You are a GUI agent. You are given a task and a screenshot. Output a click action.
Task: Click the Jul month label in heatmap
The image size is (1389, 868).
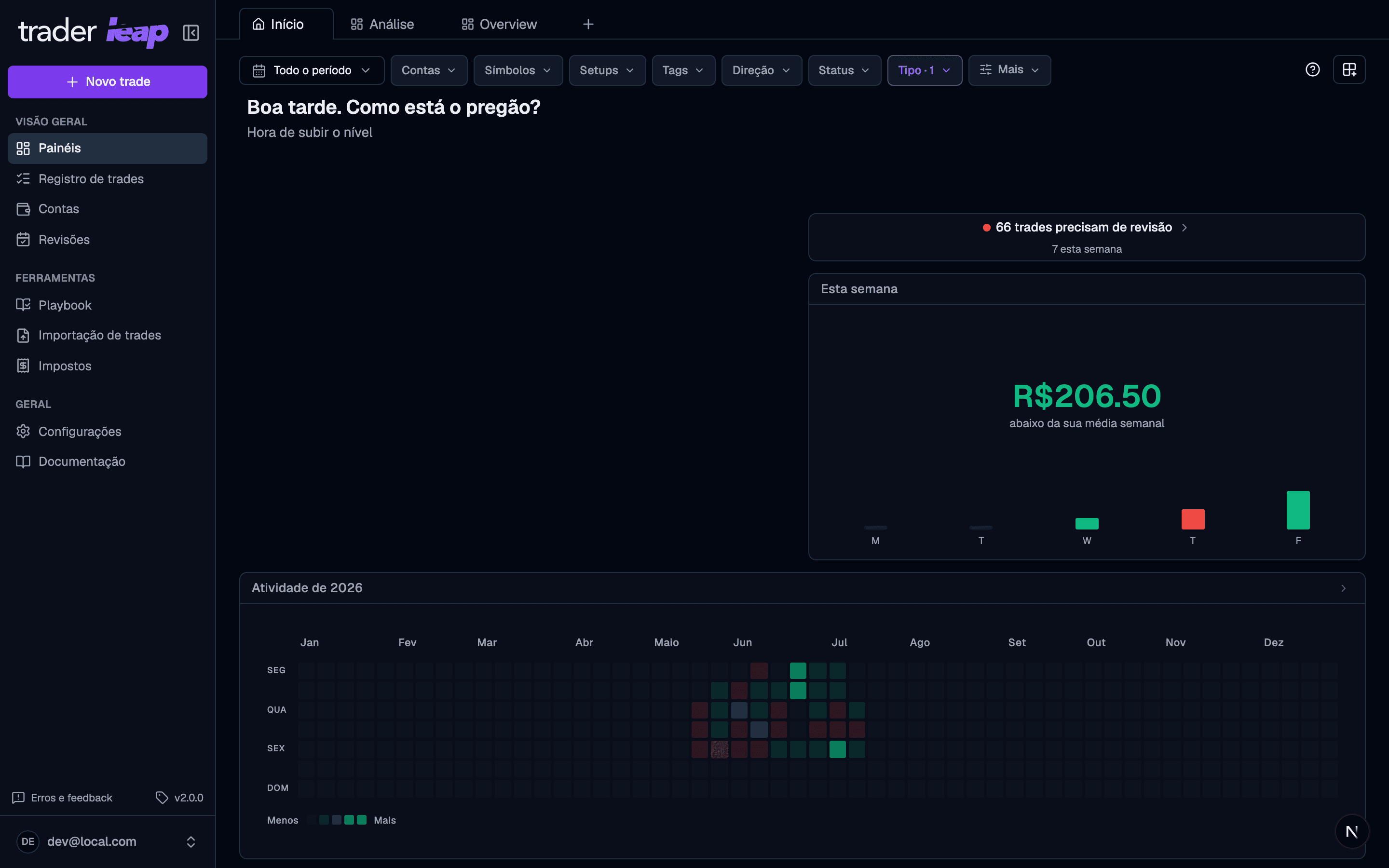(839, 642)
